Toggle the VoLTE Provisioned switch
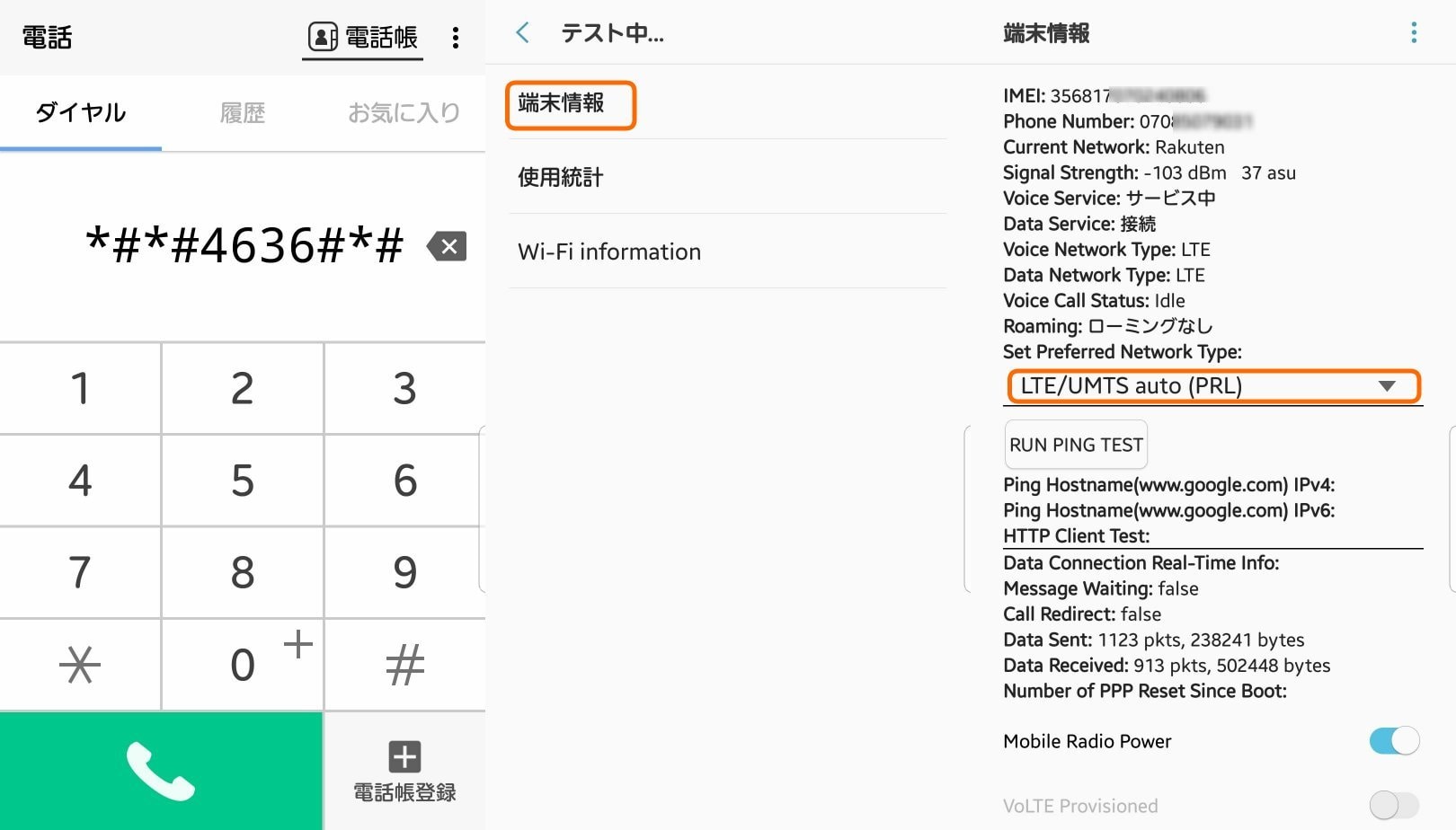 [x=1393, y=806]
